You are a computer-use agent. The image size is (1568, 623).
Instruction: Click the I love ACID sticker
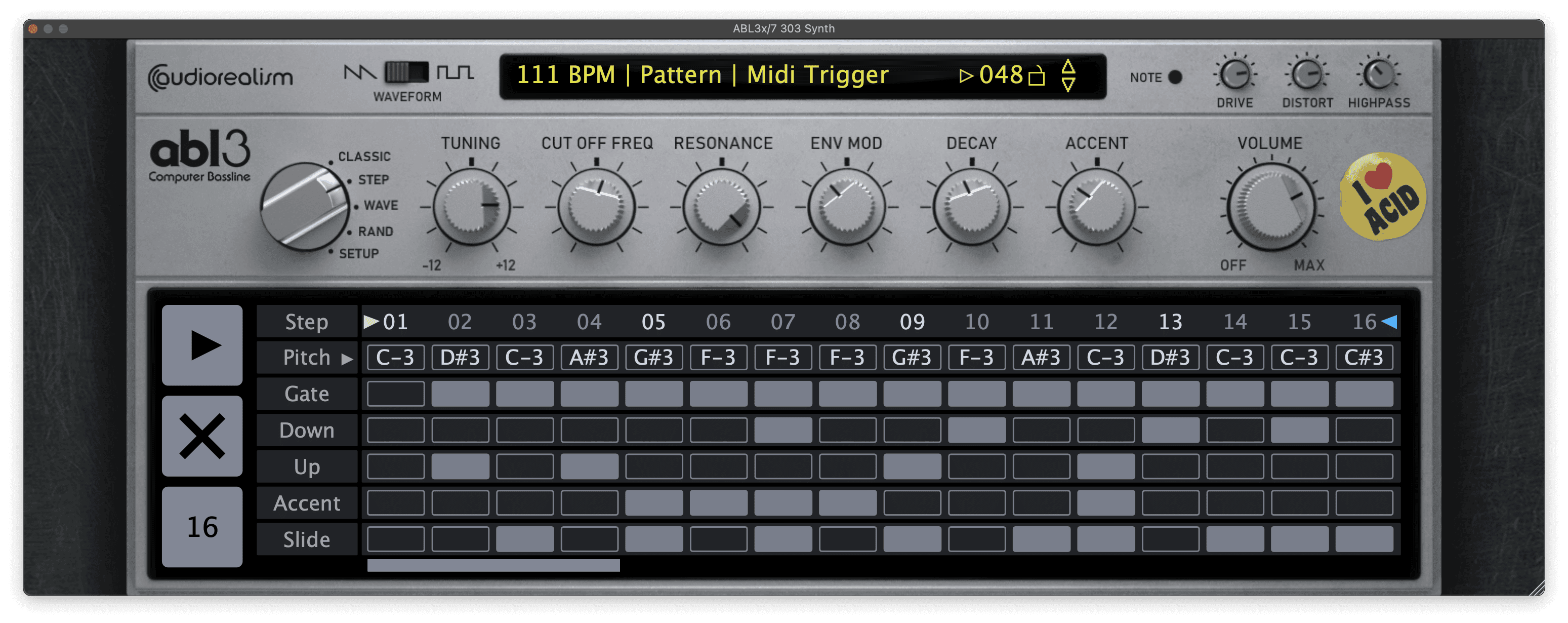[1383, 197]
